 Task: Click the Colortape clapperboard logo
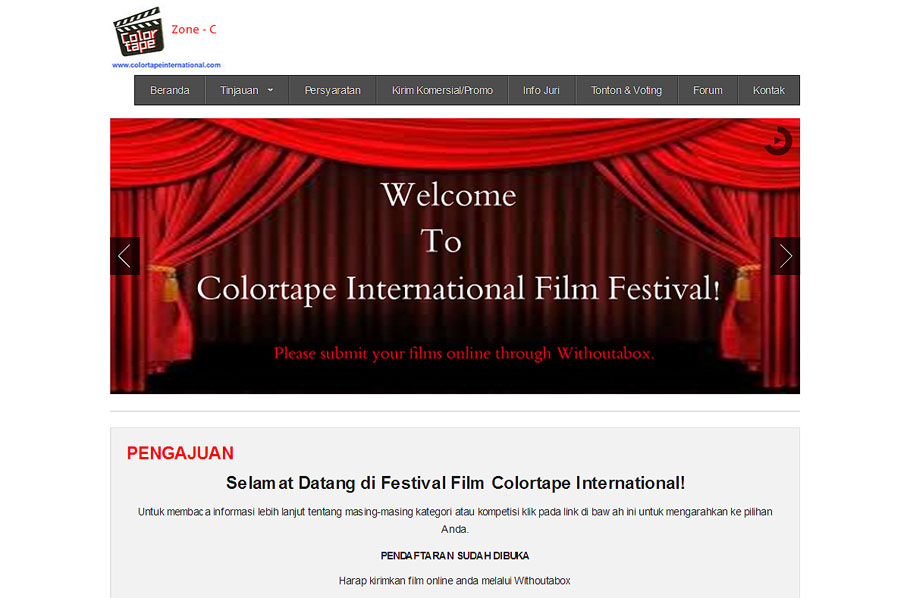click(x=138, y=32)
